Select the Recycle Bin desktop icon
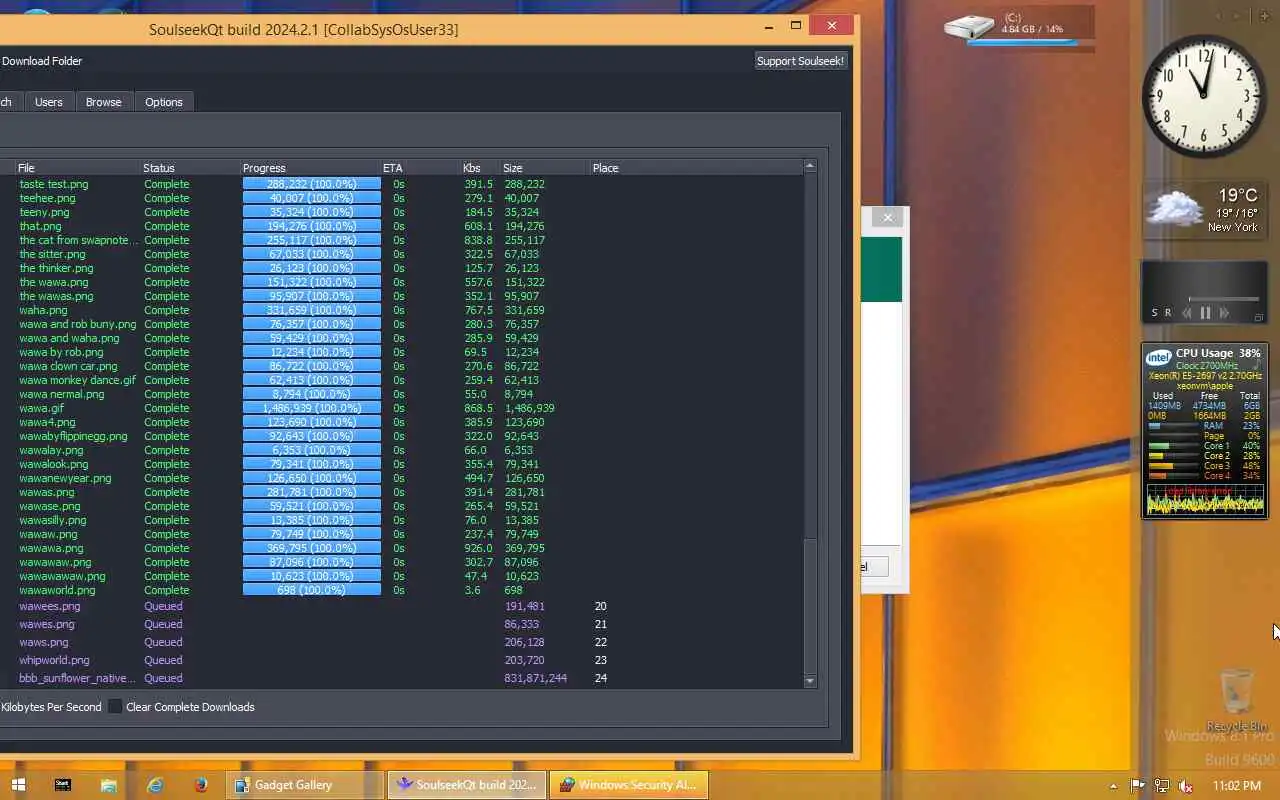The width and height of the screenshot is (1280, 800). 1237,697
